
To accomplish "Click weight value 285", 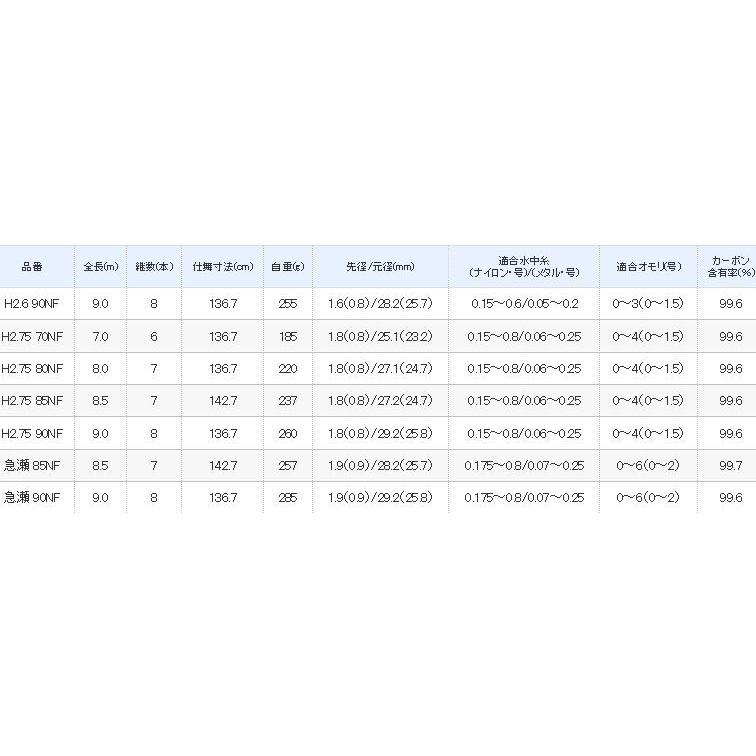I will tap(288, 498).
